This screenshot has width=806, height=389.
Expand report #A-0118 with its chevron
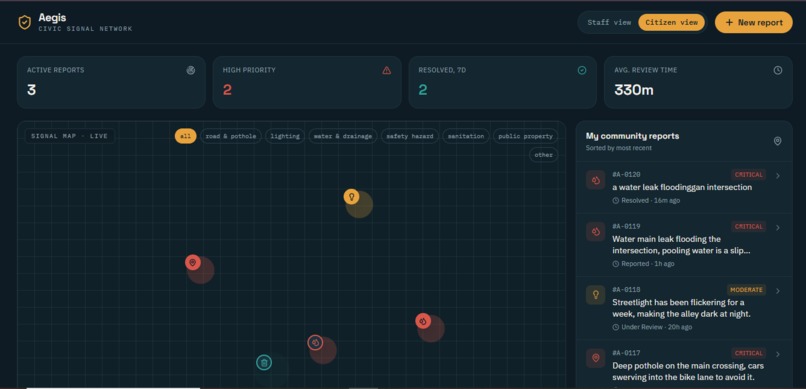coord(778,291)
